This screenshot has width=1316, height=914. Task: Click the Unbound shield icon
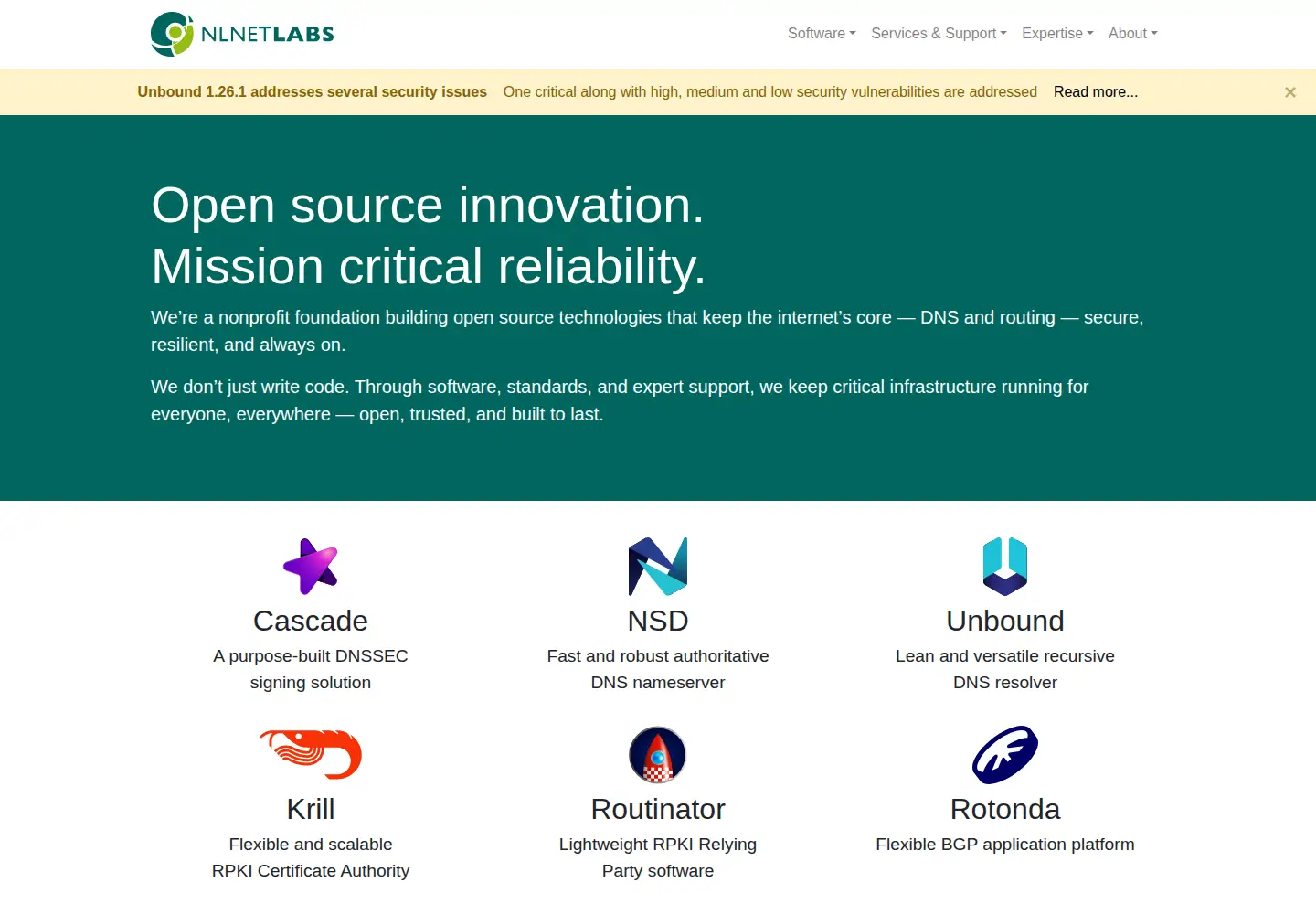pyautogui.click(x=1005, y=567)
